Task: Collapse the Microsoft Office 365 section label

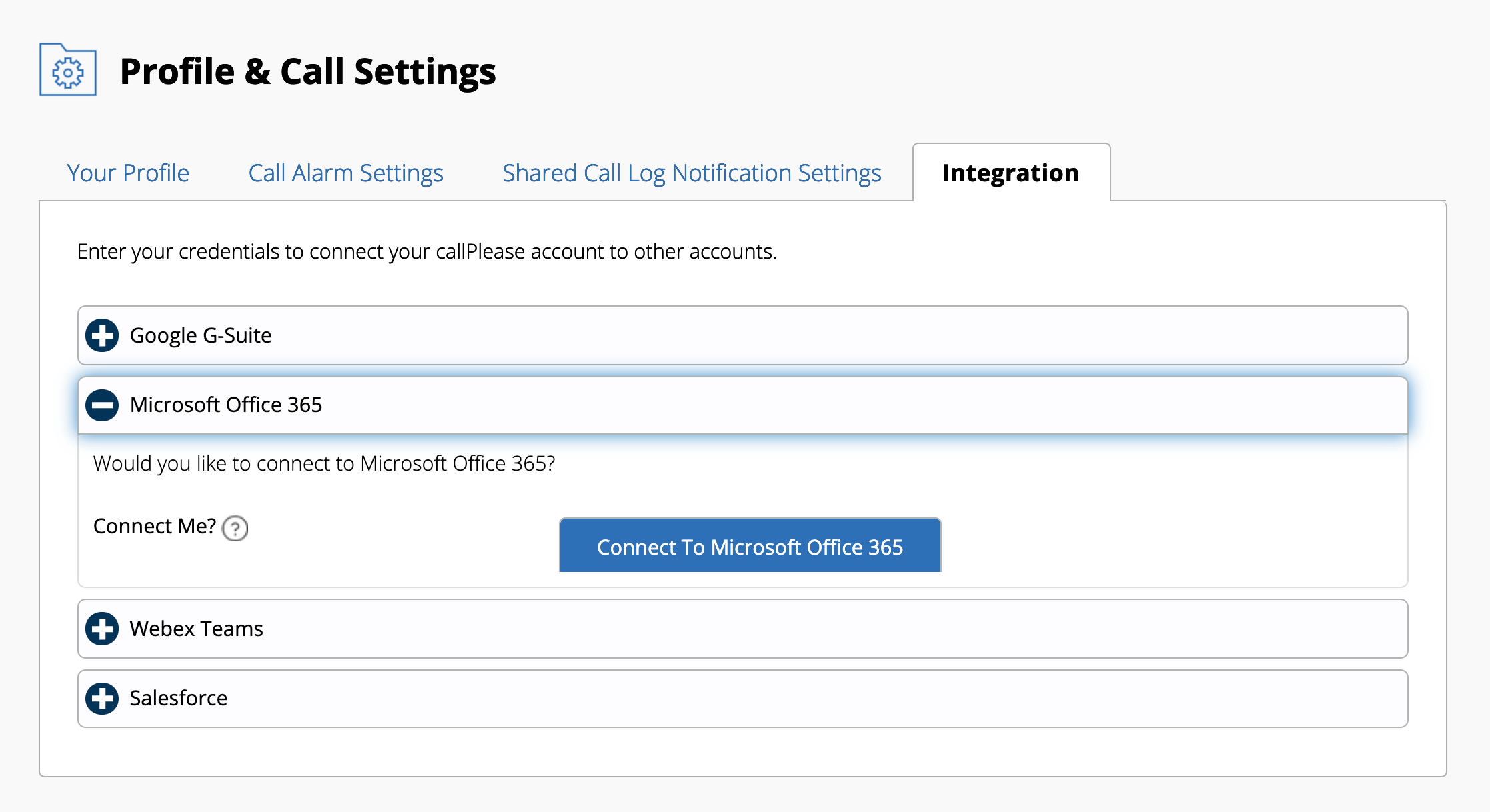Action: point(226,405)
